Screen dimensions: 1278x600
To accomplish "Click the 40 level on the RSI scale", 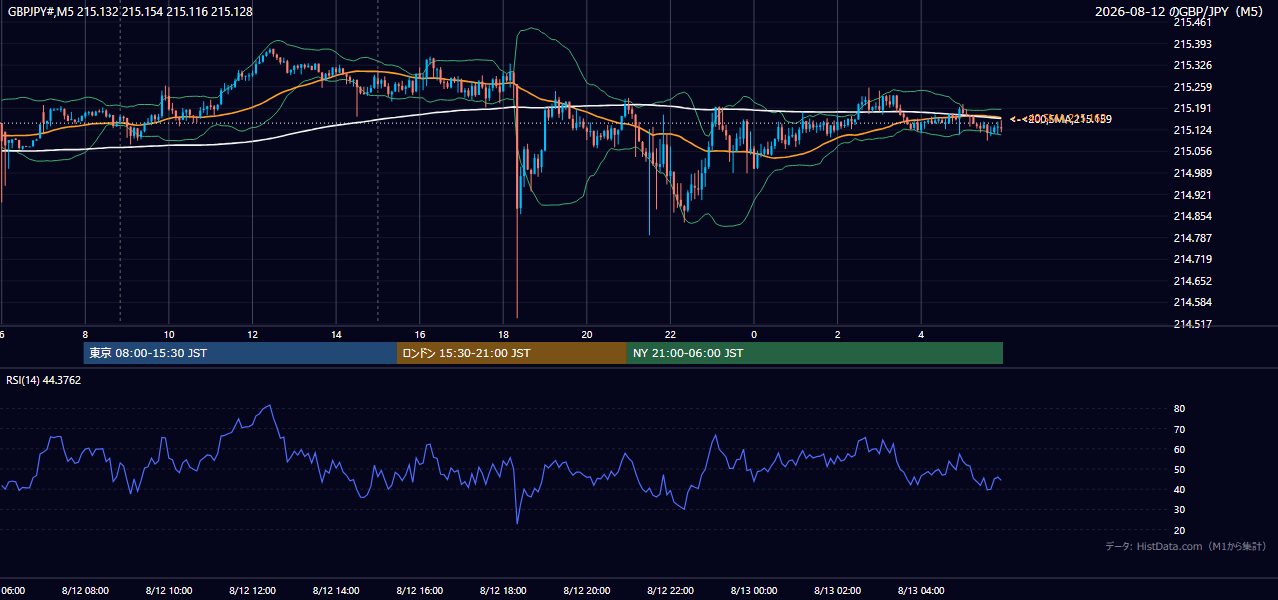I will 1179,489.
